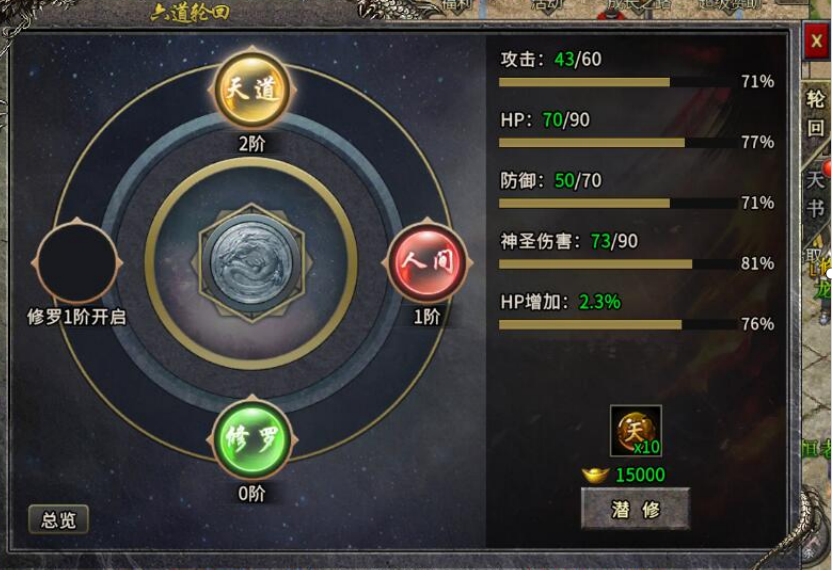The width and height of the screenshot is (832, 570).
Task: Click the 六道轮回 panel title
Action: click(190, 12)
